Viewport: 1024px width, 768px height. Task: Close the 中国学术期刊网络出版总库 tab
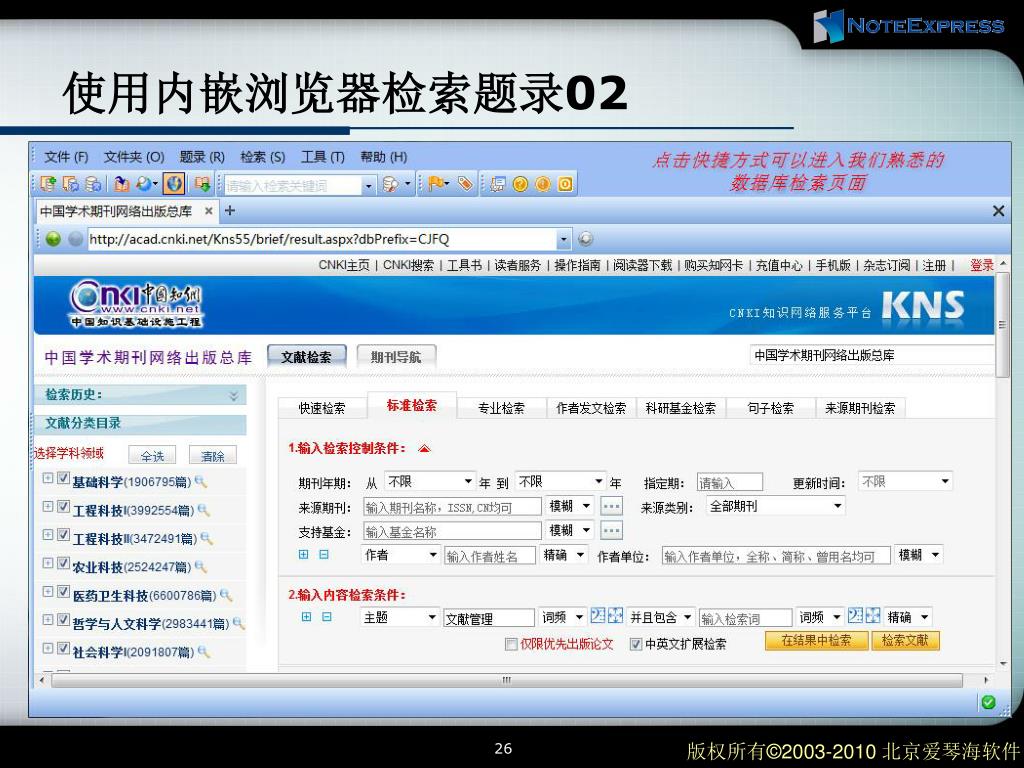click(208, 211)
